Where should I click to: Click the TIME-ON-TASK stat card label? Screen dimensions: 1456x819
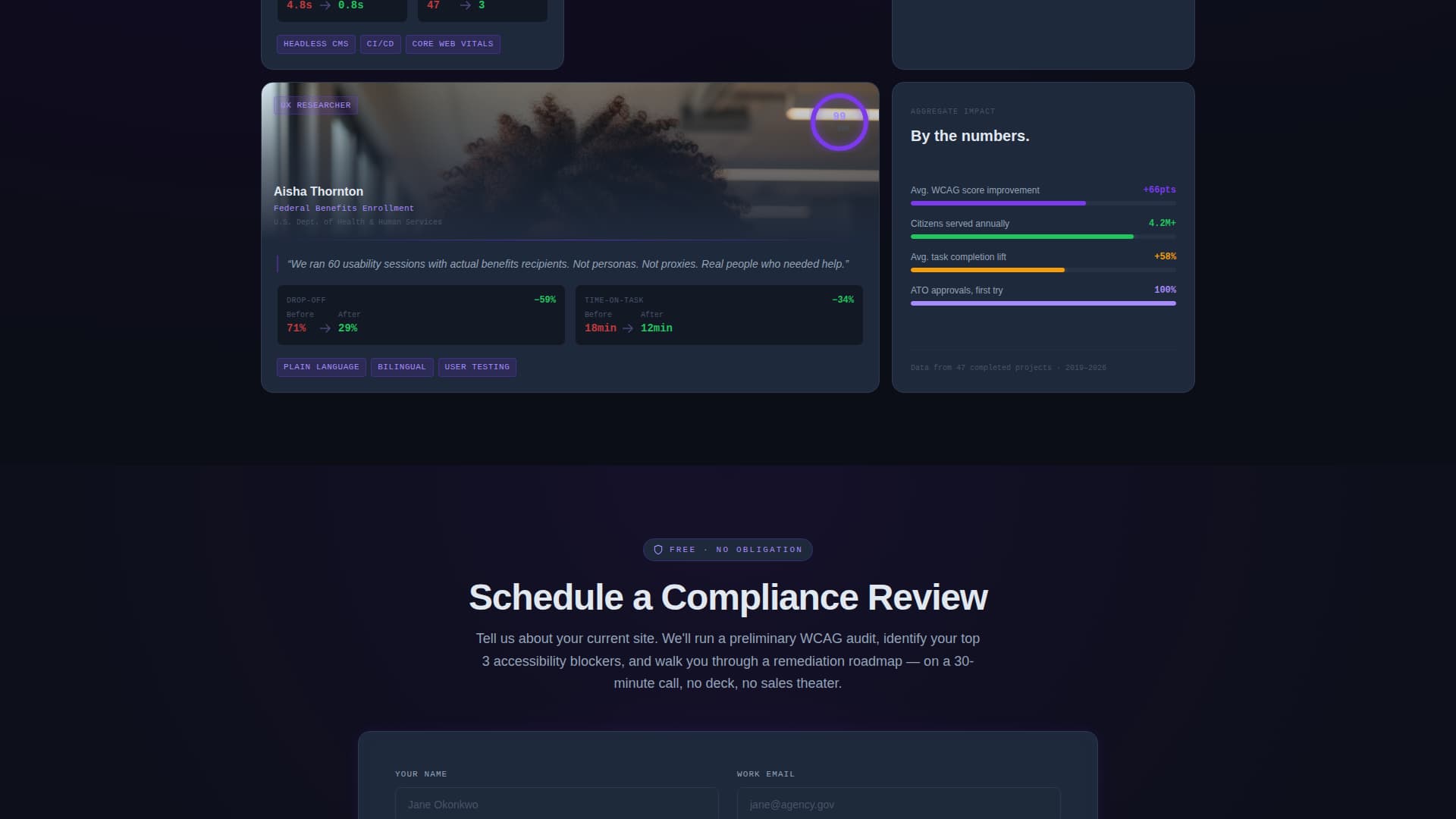[613, 300]
